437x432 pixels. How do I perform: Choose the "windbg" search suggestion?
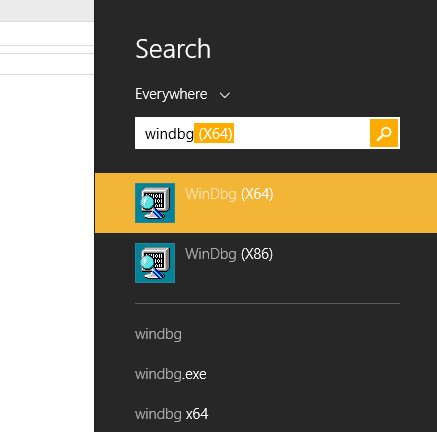coord(158,334)
